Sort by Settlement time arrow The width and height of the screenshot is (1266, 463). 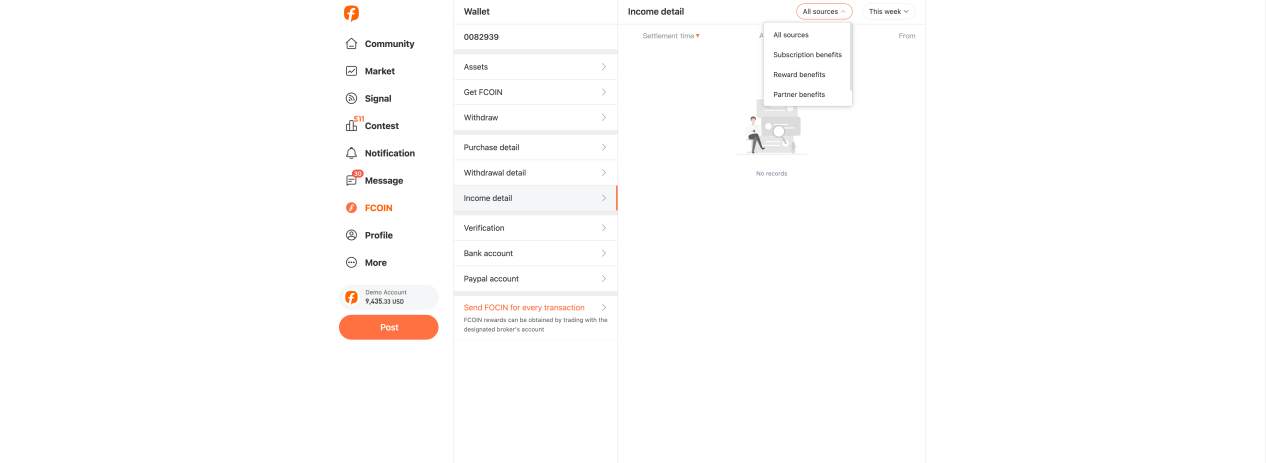[698, 36]
